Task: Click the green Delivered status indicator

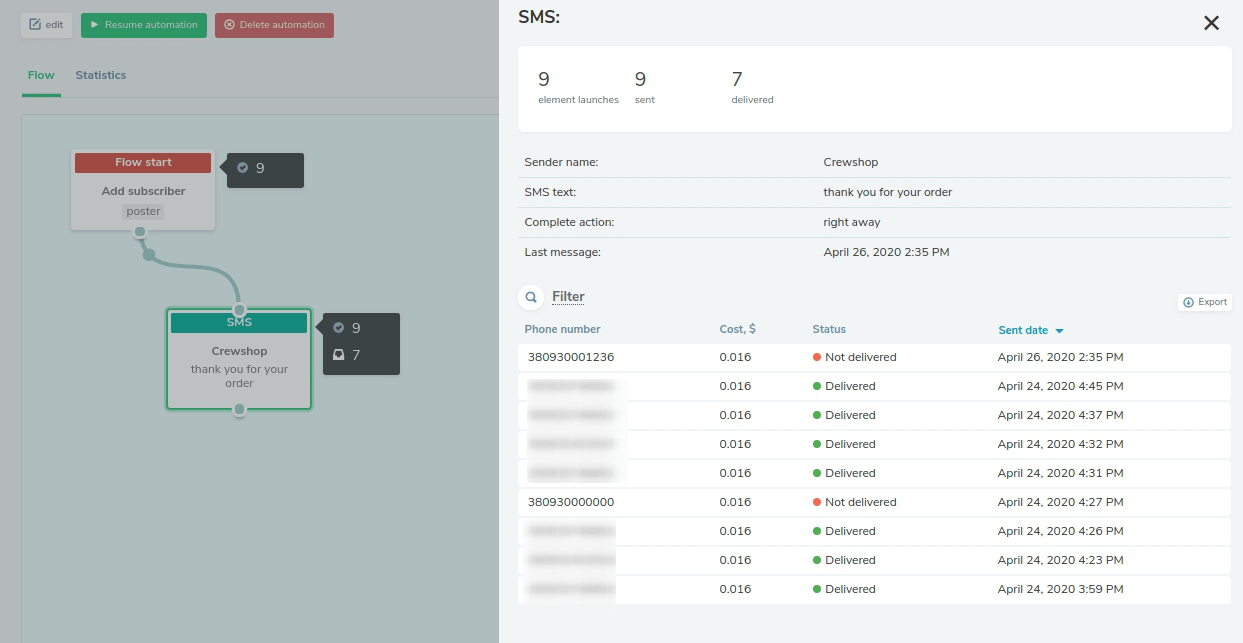Action: (x=817, y=386)
